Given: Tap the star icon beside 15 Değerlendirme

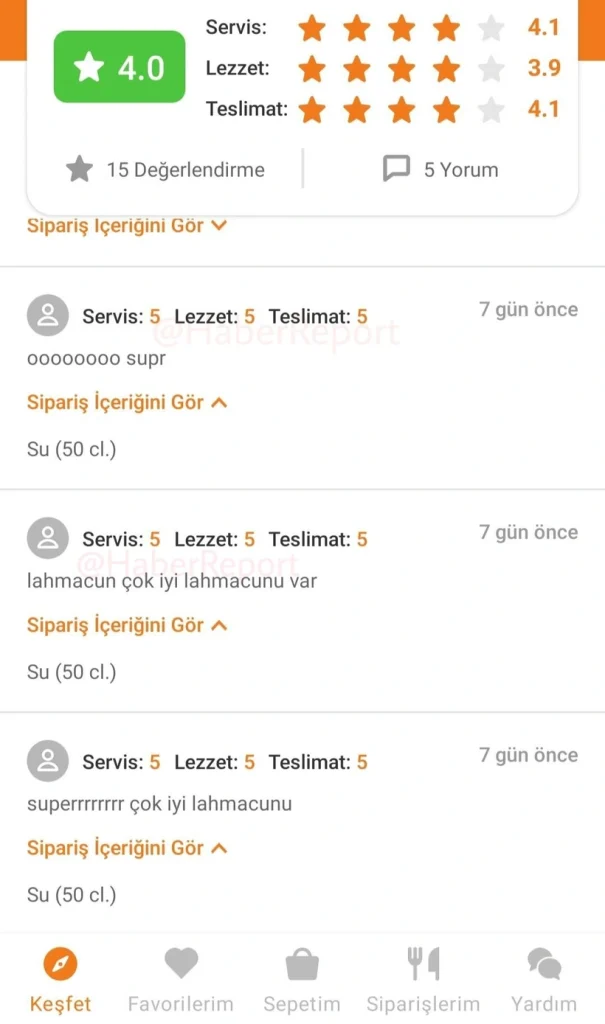Looking at the screenshot, I should pyautogui.click(x=79, y=169).
